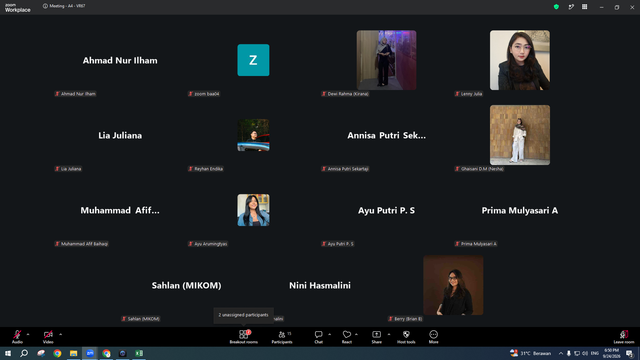Start screen Share

click(x=376, y=336)
